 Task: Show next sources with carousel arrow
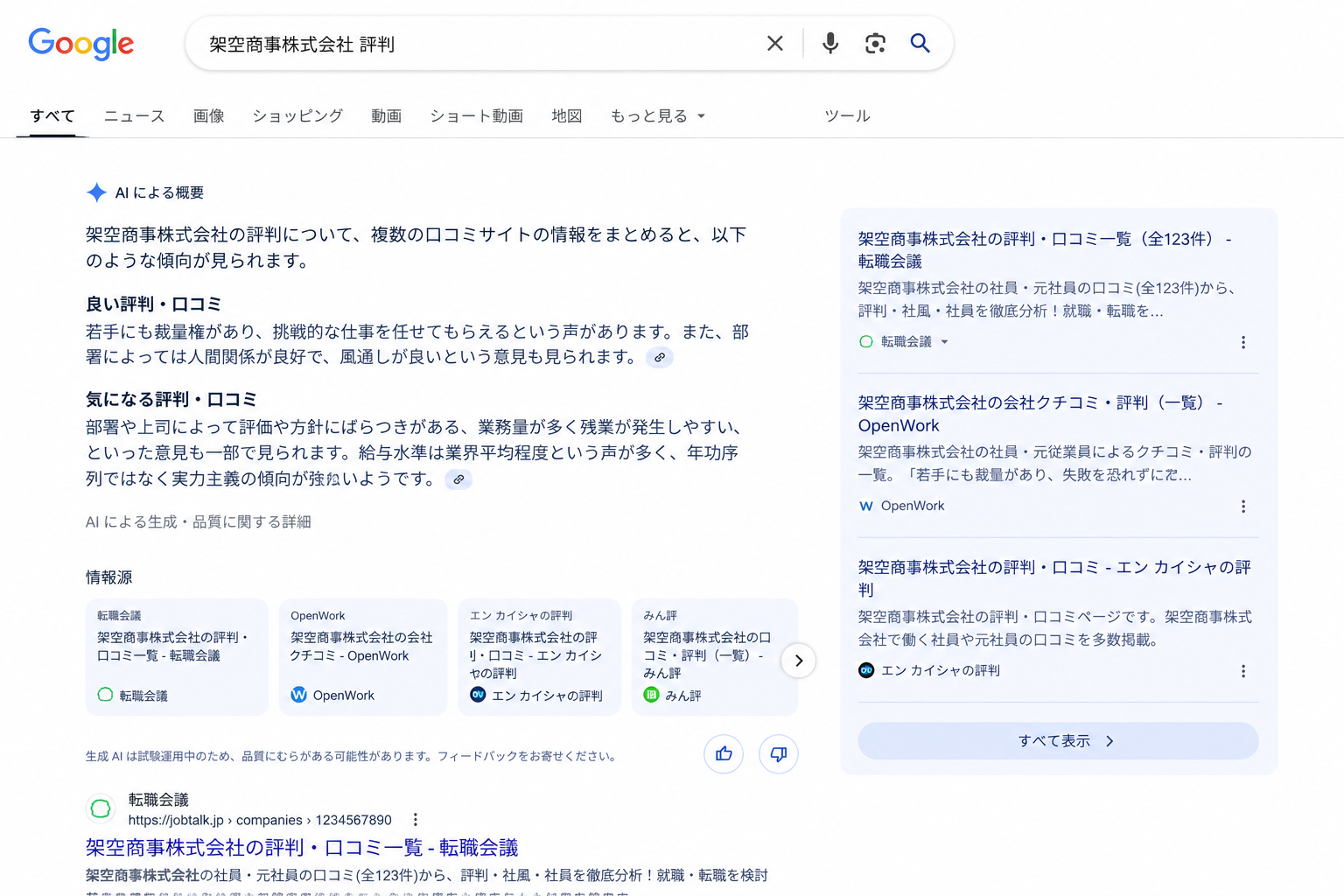tap(798, 661)
